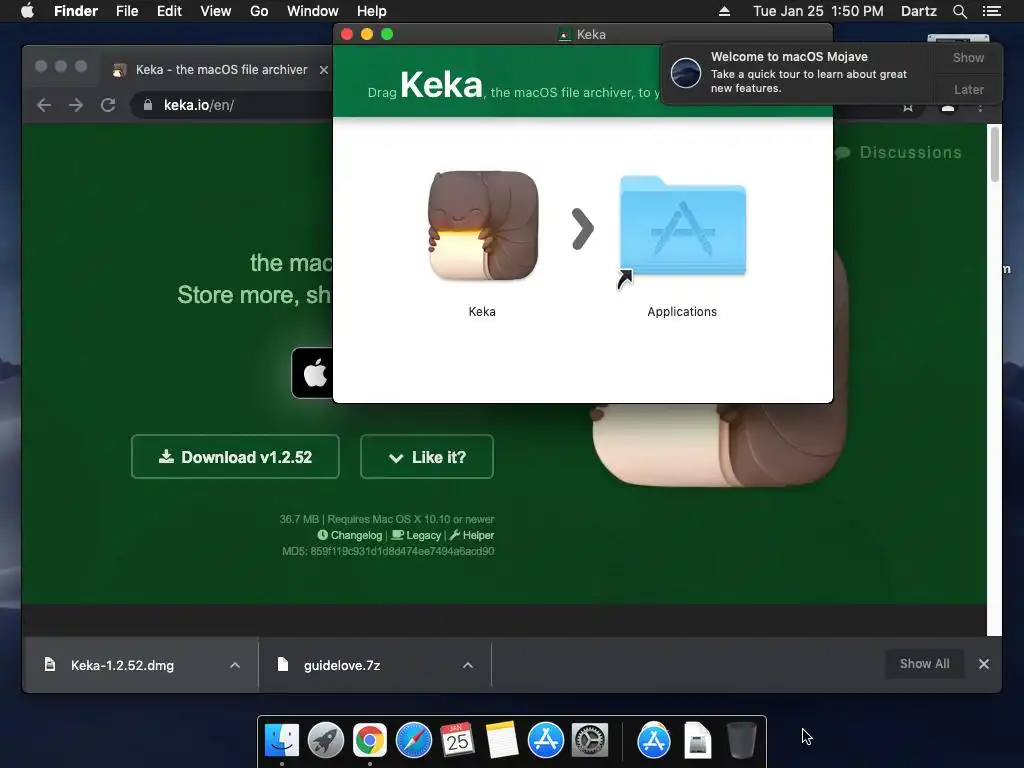
Task: Open the View menu
Action: tap(216, 11)
